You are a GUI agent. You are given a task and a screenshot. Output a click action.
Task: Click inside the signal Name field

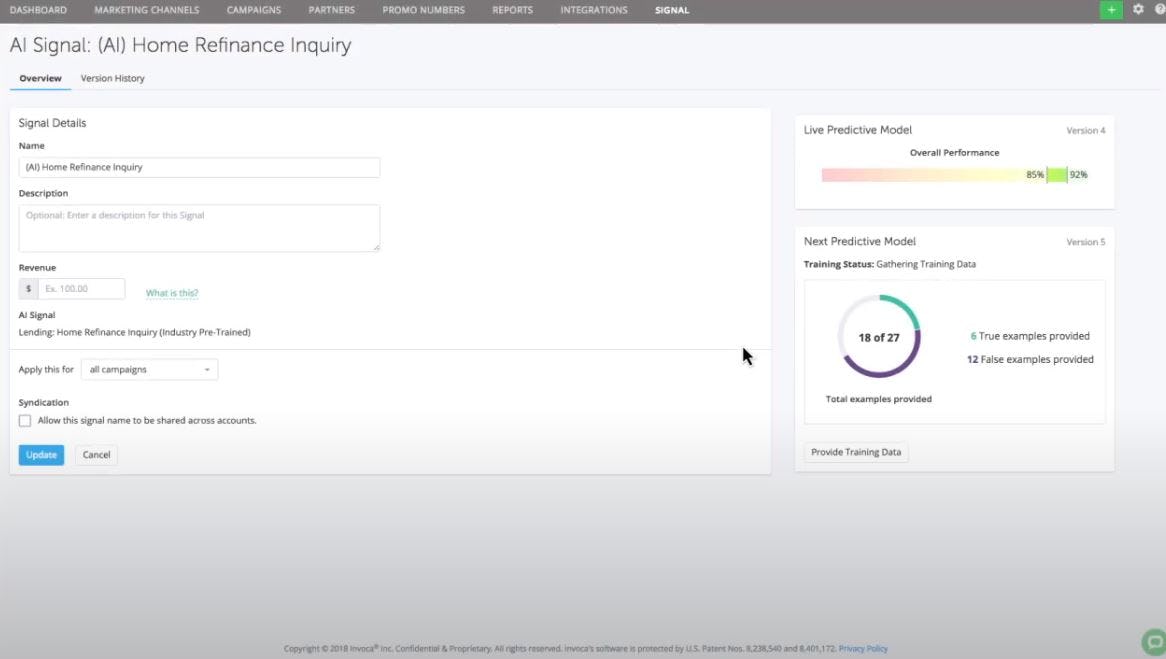(199, 167)
